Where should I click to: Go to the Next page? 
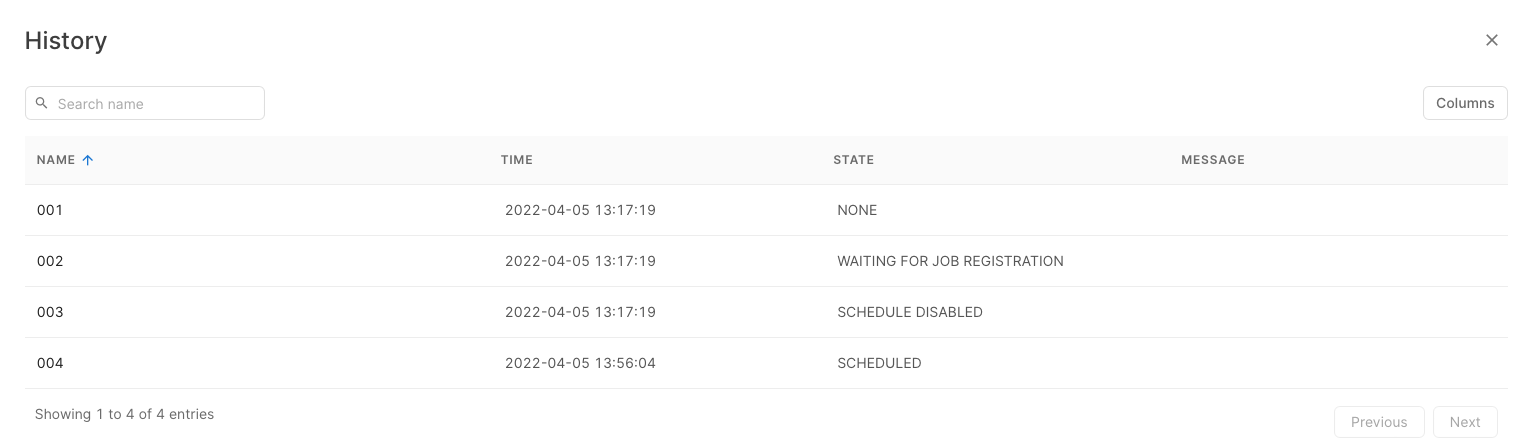click(x=1464, y=422)
